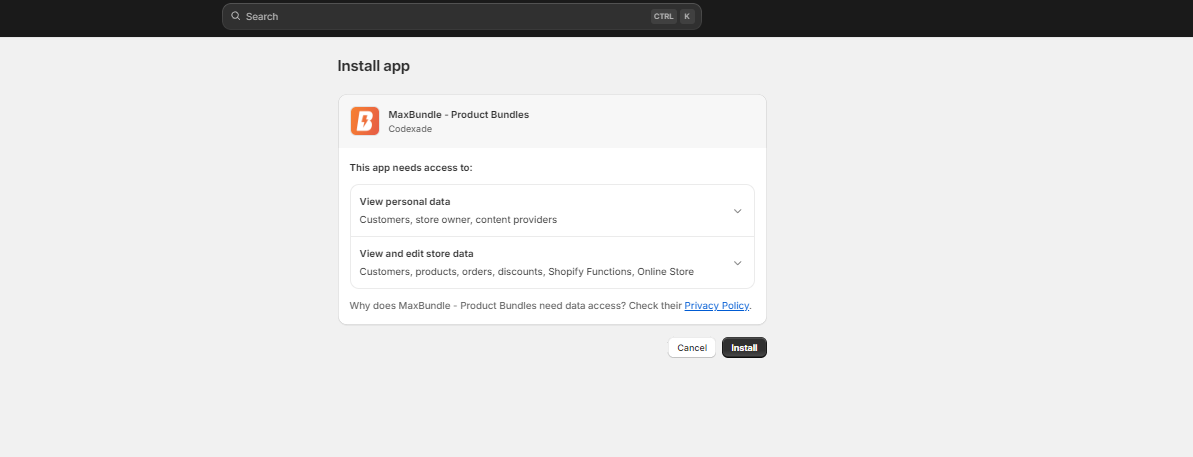The image size is (1193, 457).
Task: Click the description mentioning Shopify Functions, Online Store
Action: [x=526, y=271]
